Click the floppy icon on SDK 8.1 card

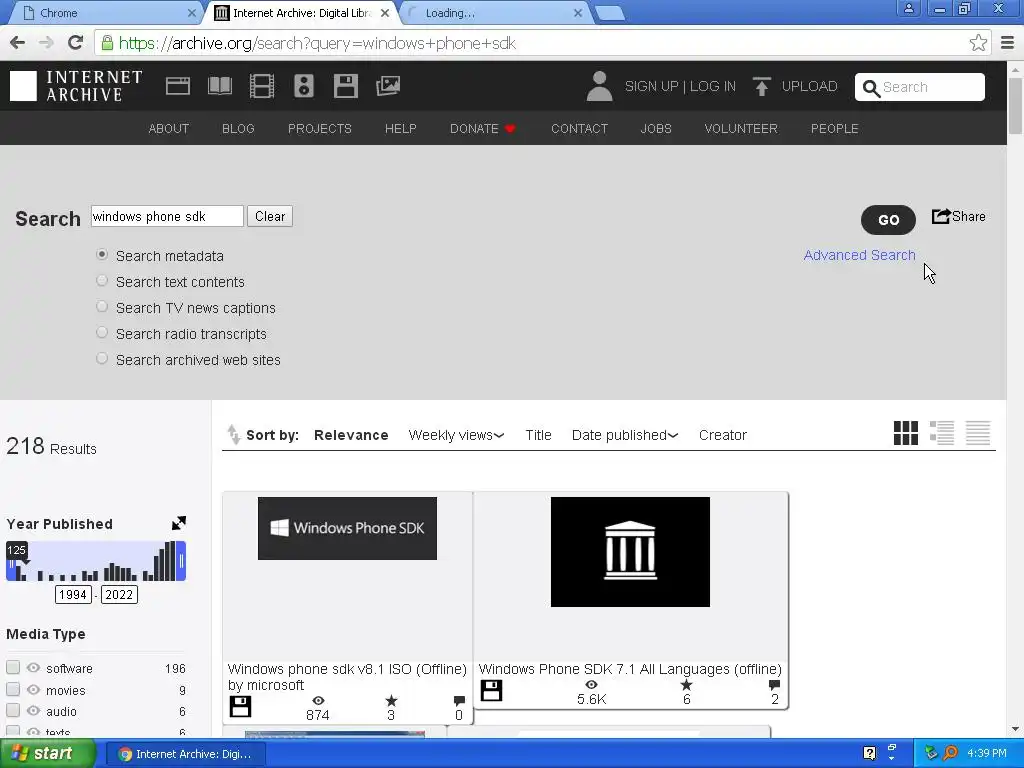240,707
